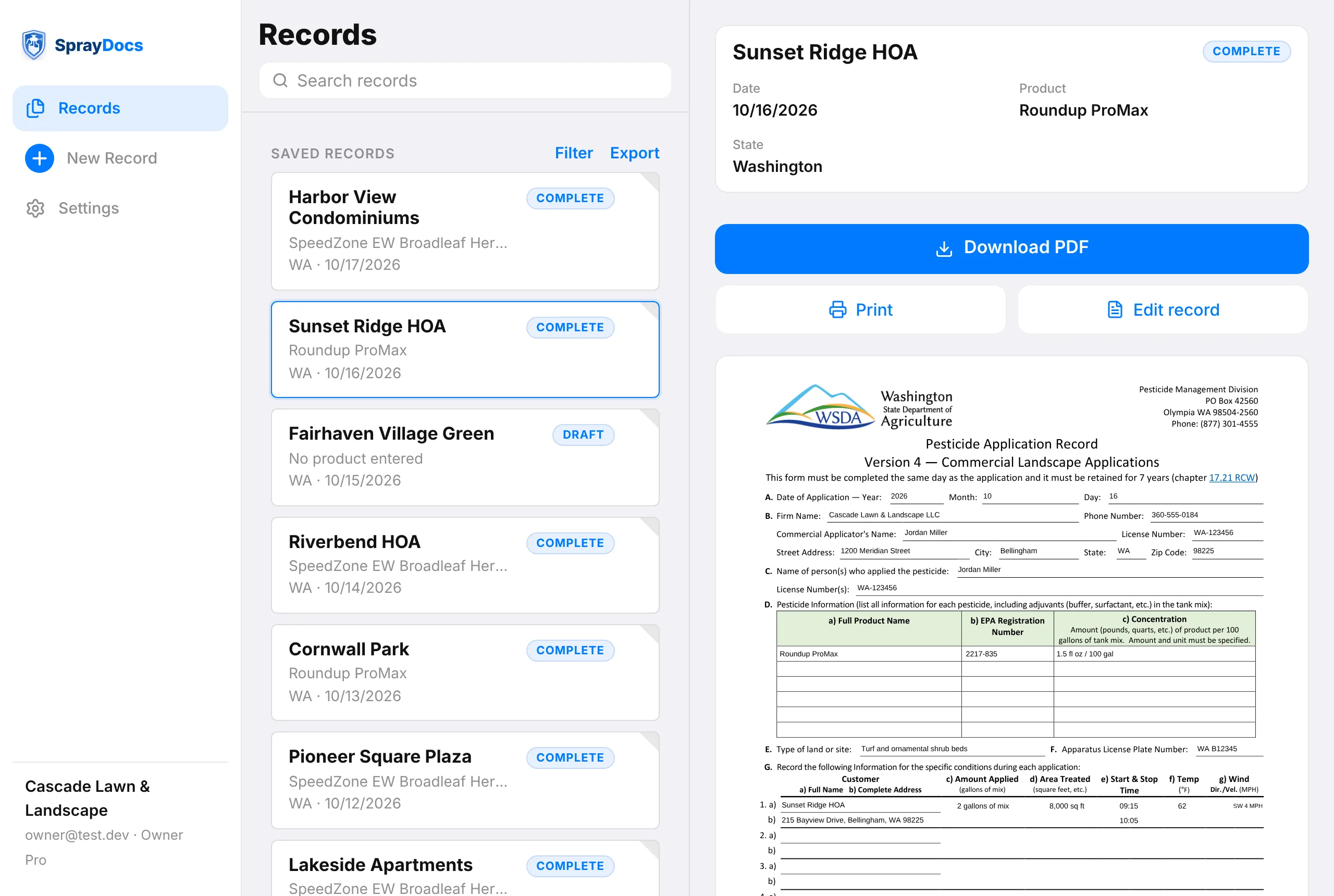Image resolution: width=1334 pixels, height=896 pixels.
Task: Click EPA number '2217-835' in the form table
Action: 981,654
